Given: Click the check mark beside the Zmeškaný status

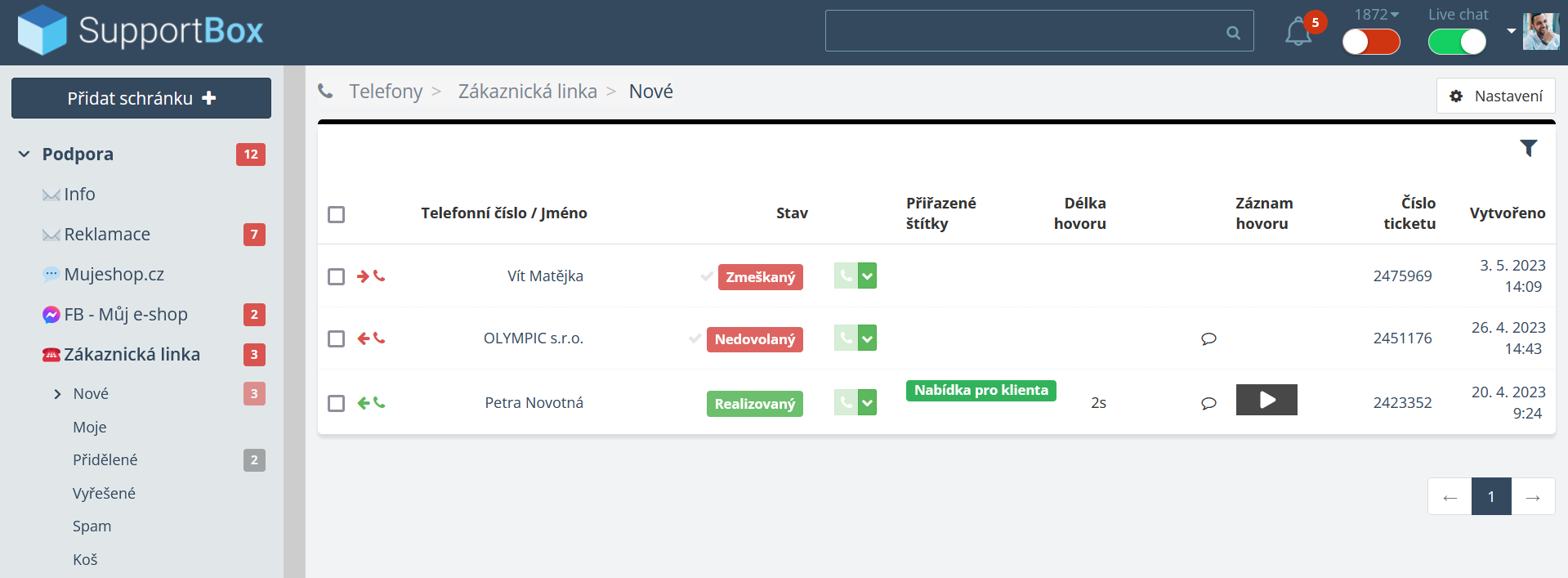Looking at the screenshot, I should click(707, 276).
